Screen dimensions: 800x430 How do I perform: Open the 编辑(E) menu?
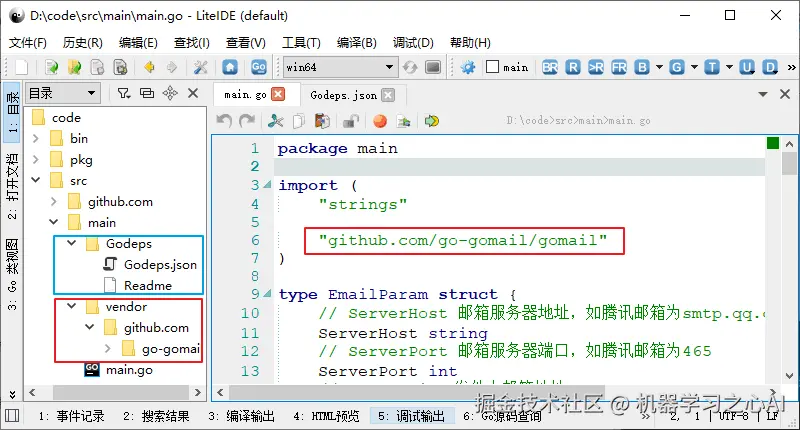click(x=138, y=43)
